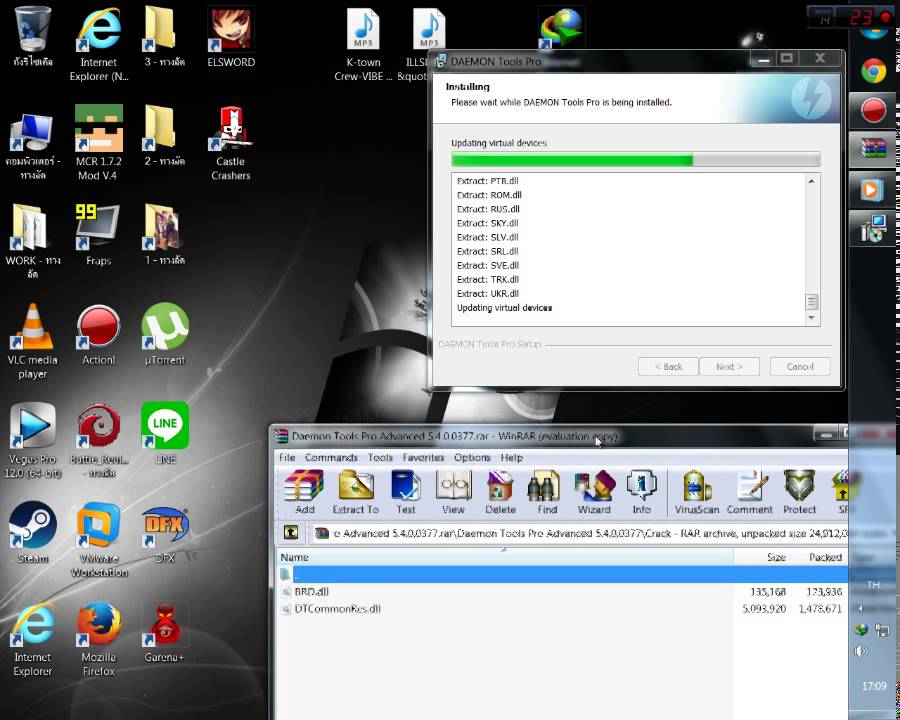Open the File menu in WinRAR
The height and width of the screenshot is (720, 900).
click(x=287, y=458)
